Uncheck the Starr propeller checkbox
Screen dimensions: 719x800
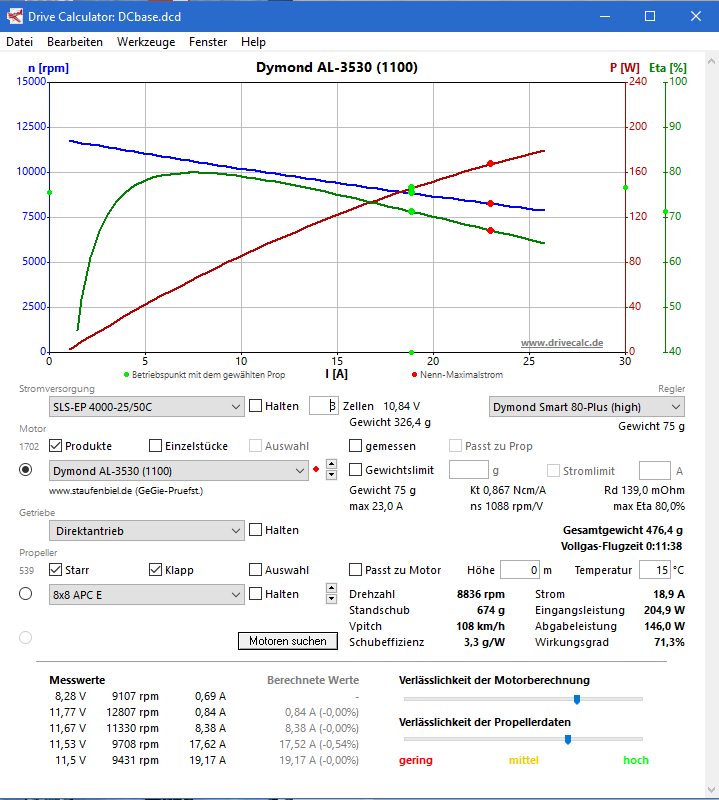point(56,570)
